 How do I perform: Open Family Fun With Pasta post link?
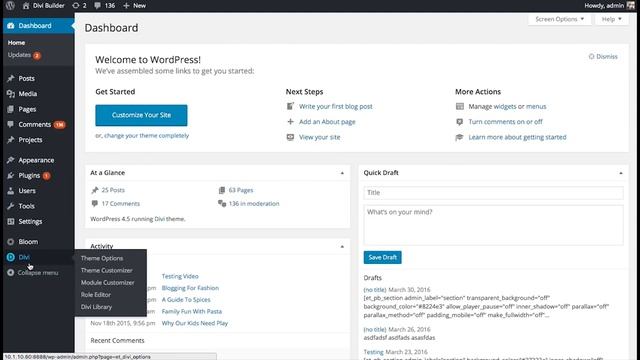(192, 311)
